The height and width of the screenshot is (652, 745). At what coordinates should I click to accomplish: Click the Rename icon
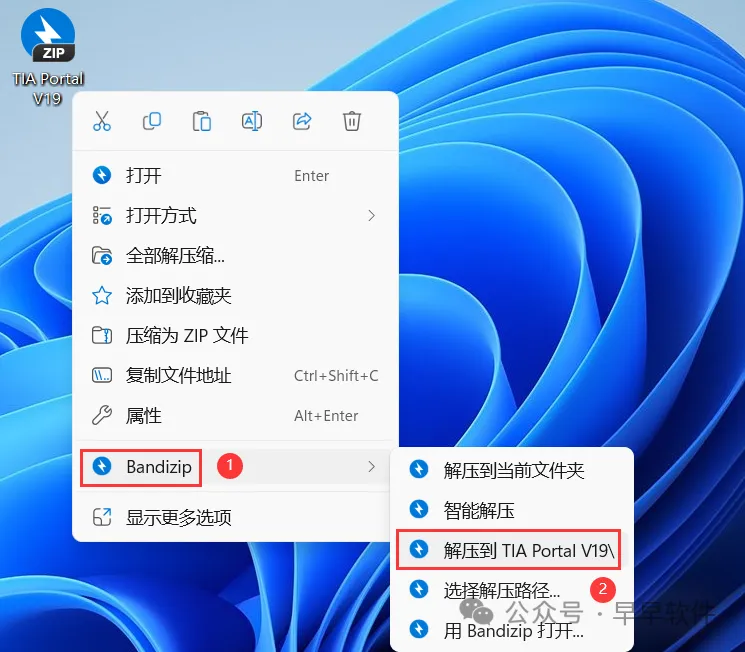[252, 121]
